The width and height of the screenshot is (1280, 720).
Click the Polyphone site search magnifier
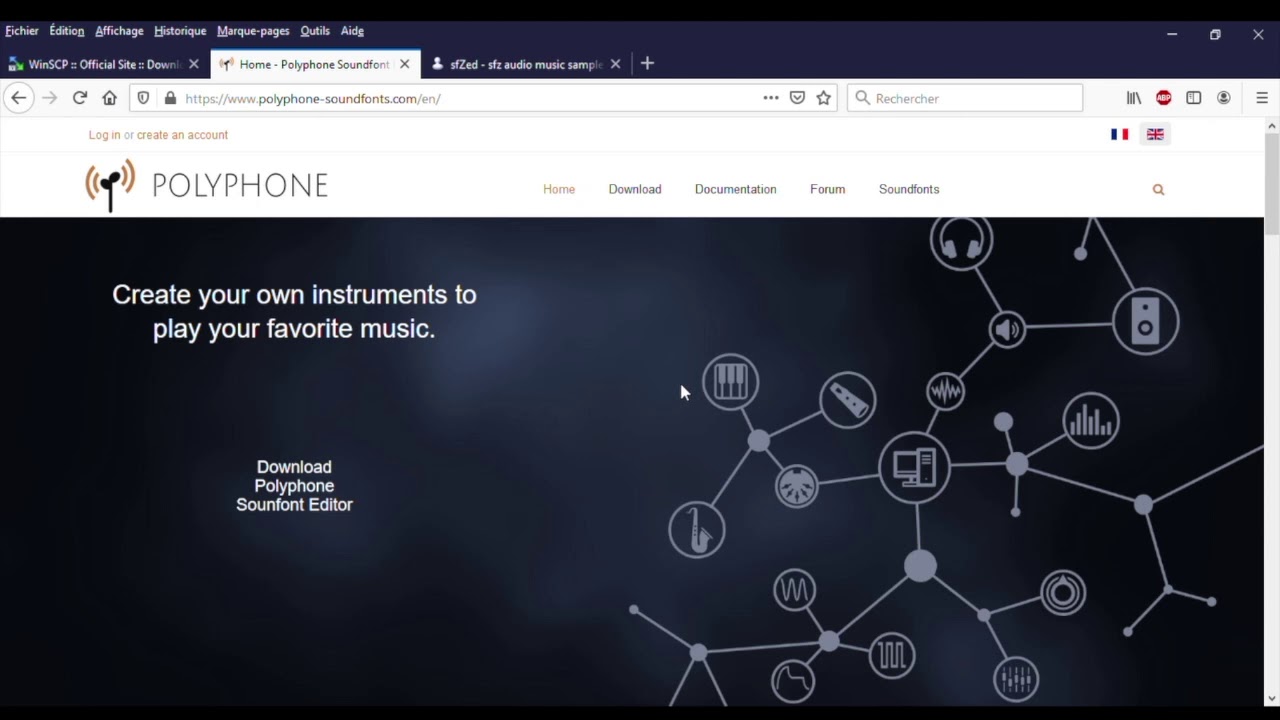click(x=1158, y=189)
